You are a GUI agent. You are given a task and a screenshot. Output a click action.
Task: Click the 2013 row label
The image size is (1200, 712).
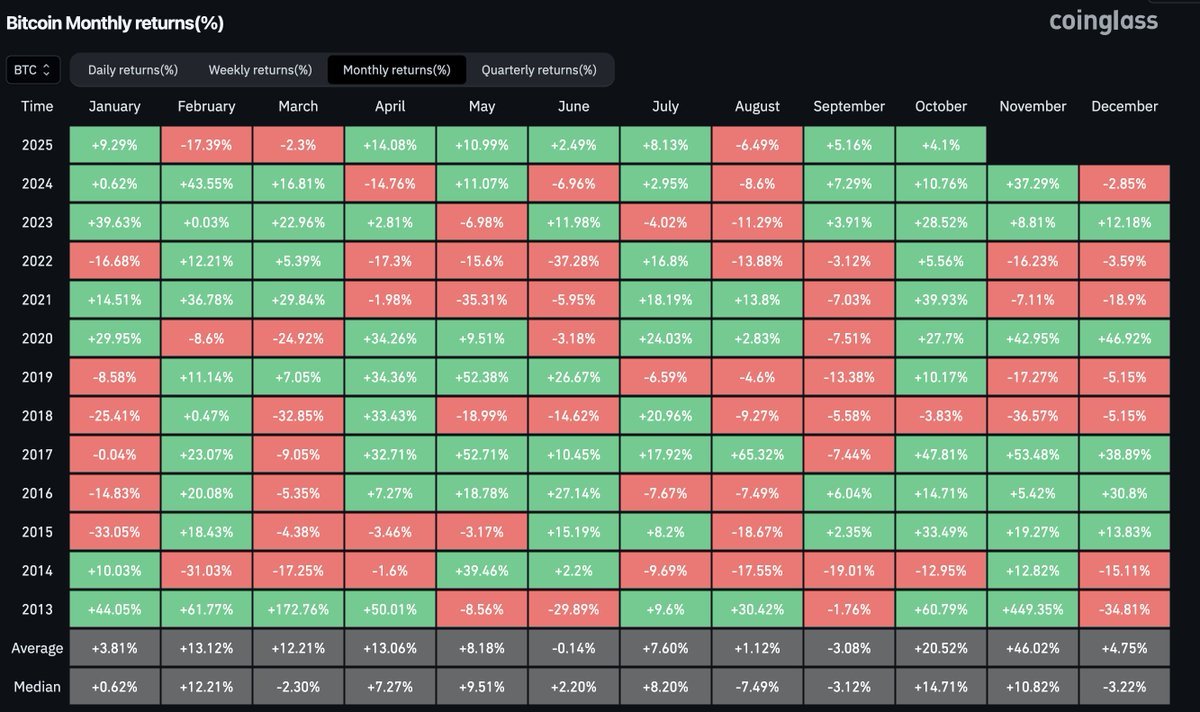[x=37, y=608]
